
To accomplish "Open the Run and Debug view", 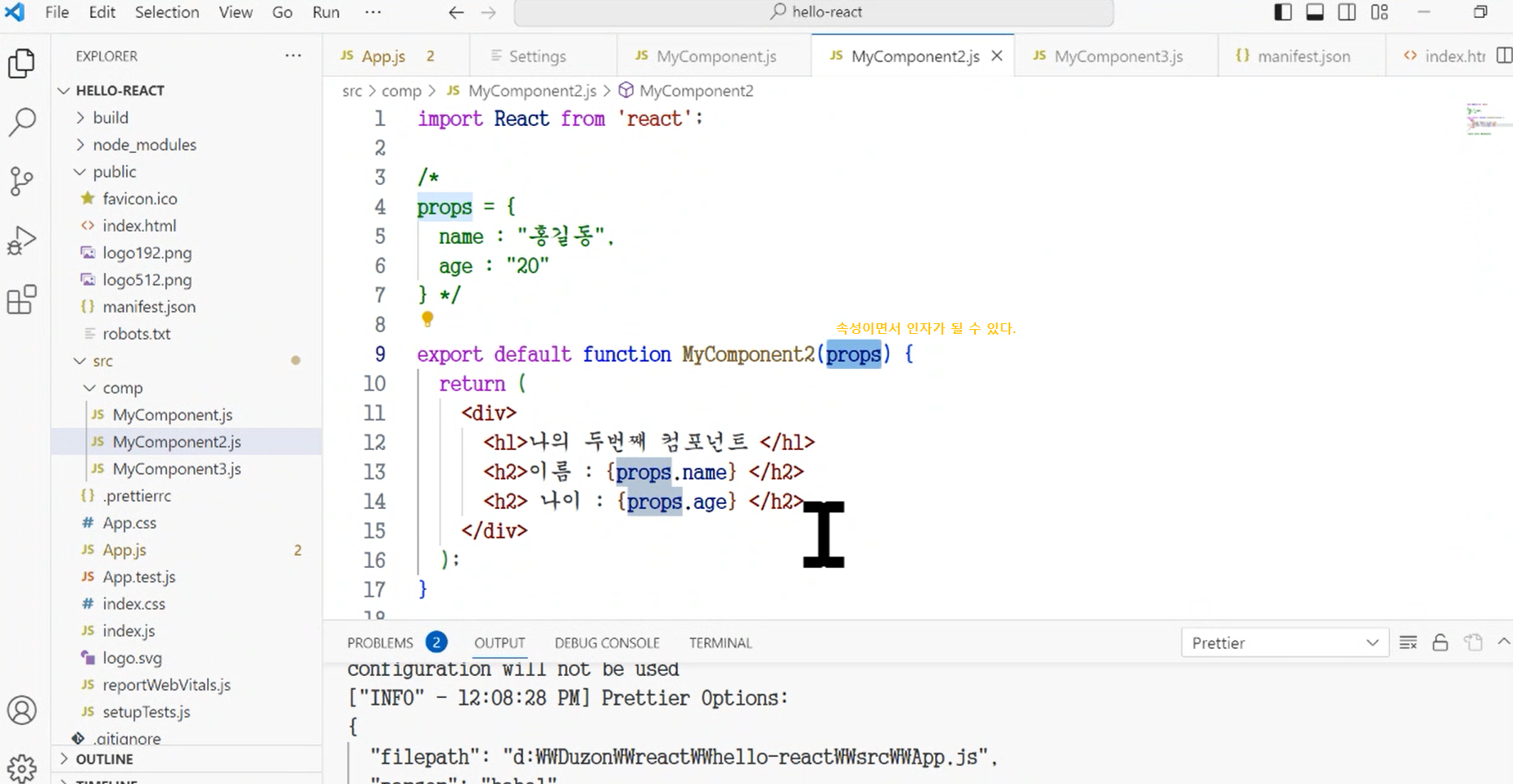I will (21, 241).
